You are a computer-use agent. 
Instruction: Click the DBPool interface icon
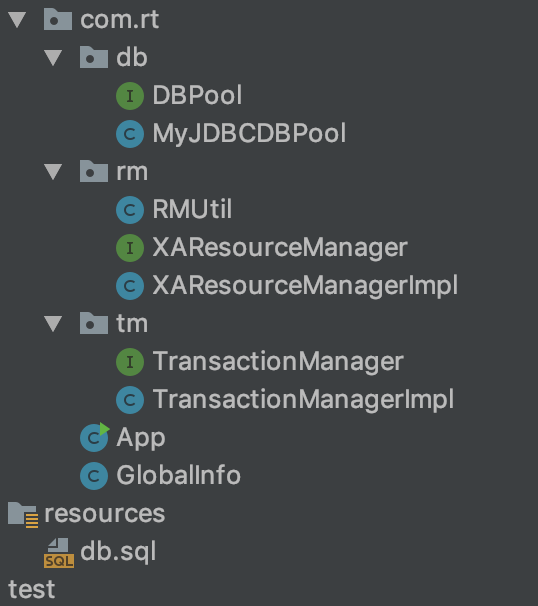click(130, 96)
